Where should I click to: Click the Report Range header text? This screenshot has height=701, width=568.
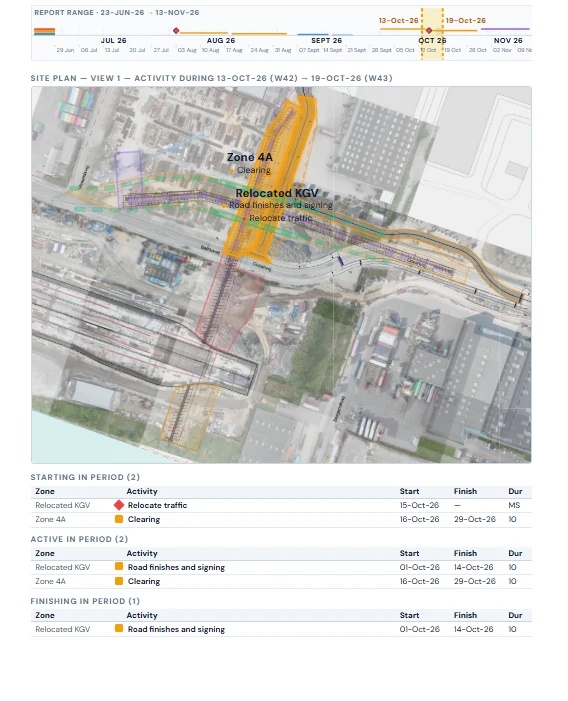click(x=117, y=13)
